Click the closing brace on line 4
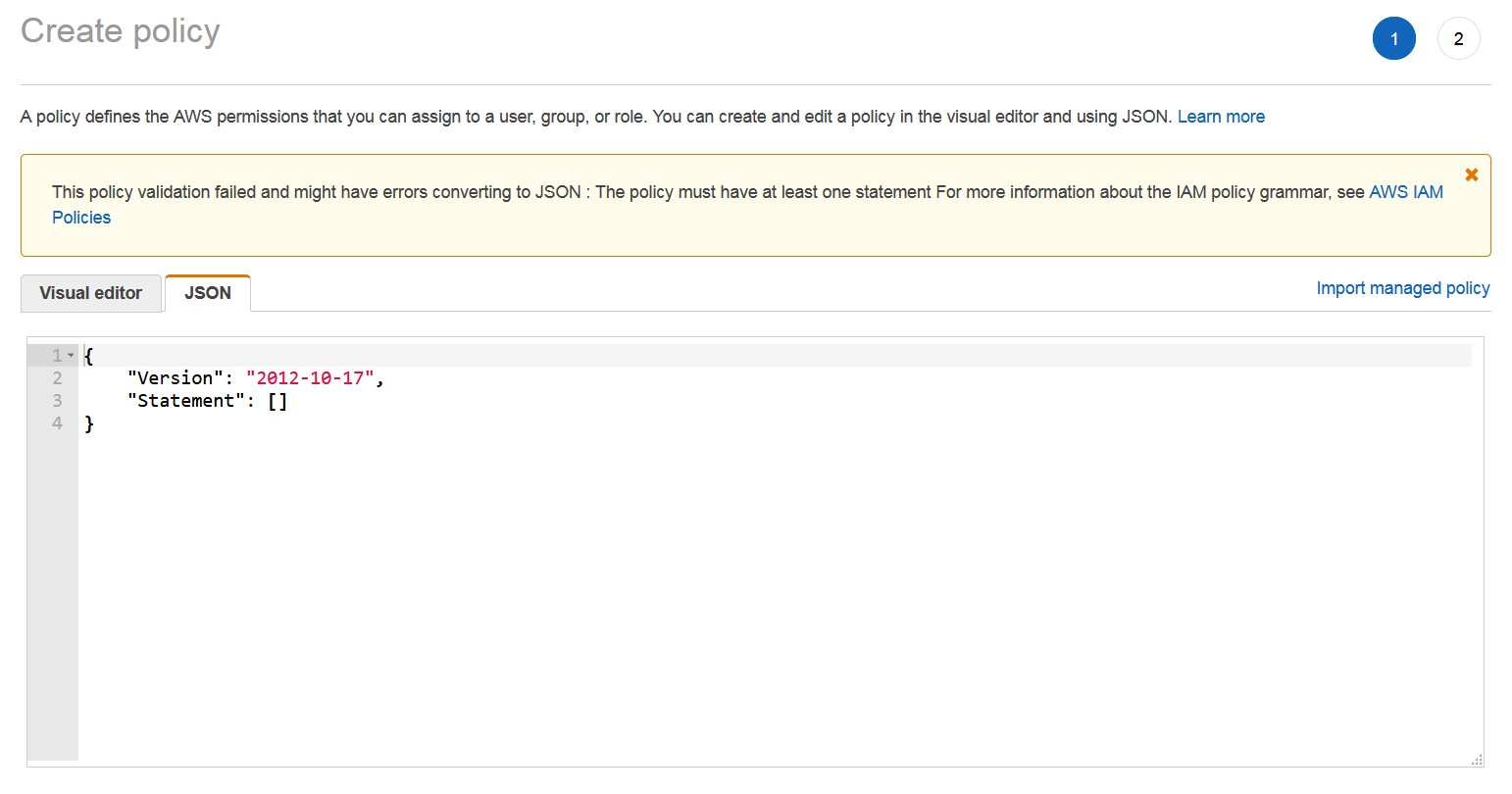 click(89, 422)
